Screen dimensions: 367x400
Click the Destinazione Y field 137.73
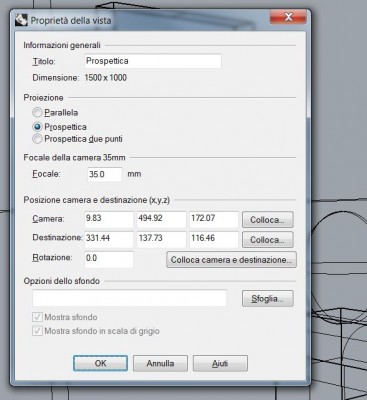pos(162,239)
